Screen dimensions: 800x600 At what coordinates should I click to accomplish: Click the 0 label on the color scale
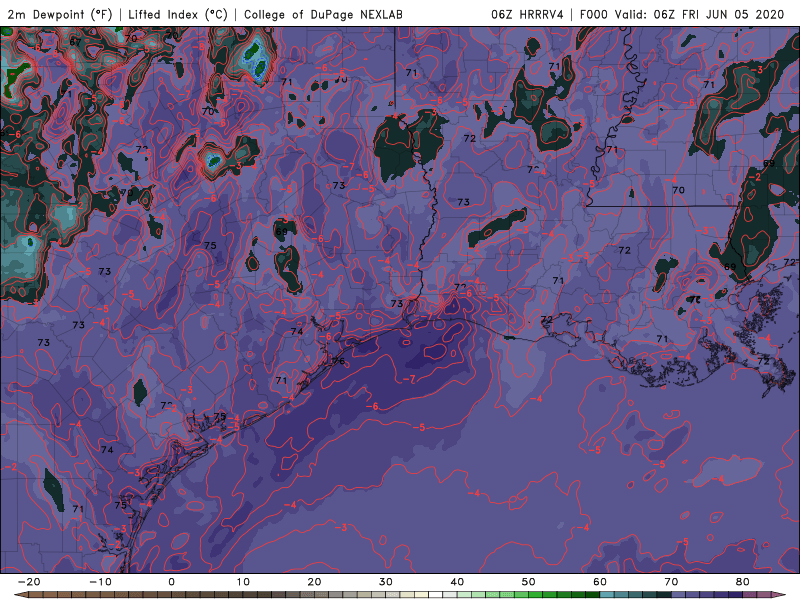coord(171,582)
